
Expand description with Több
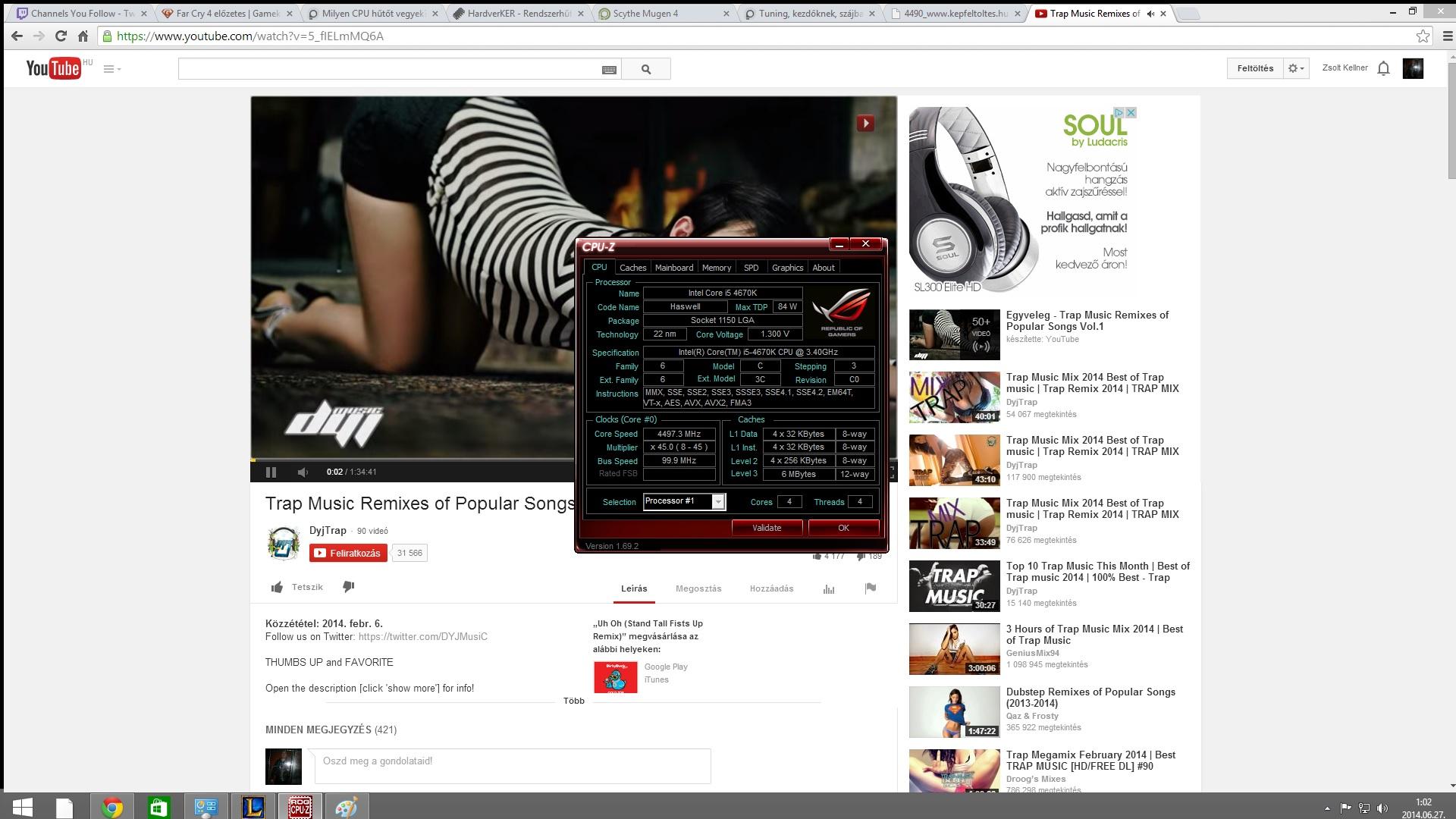[x=574, y=701]
